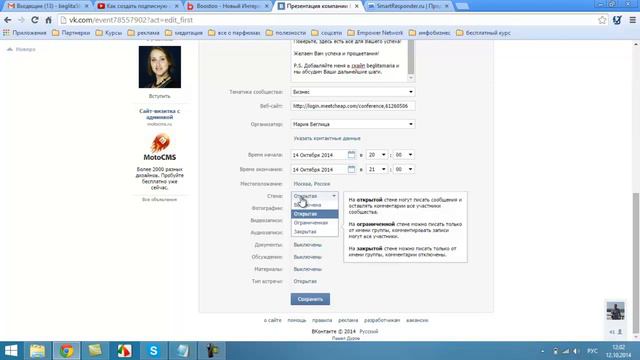Open Skype from the taskbar
Viewport: 640px width, 360px height.
[x=153, y=351]
